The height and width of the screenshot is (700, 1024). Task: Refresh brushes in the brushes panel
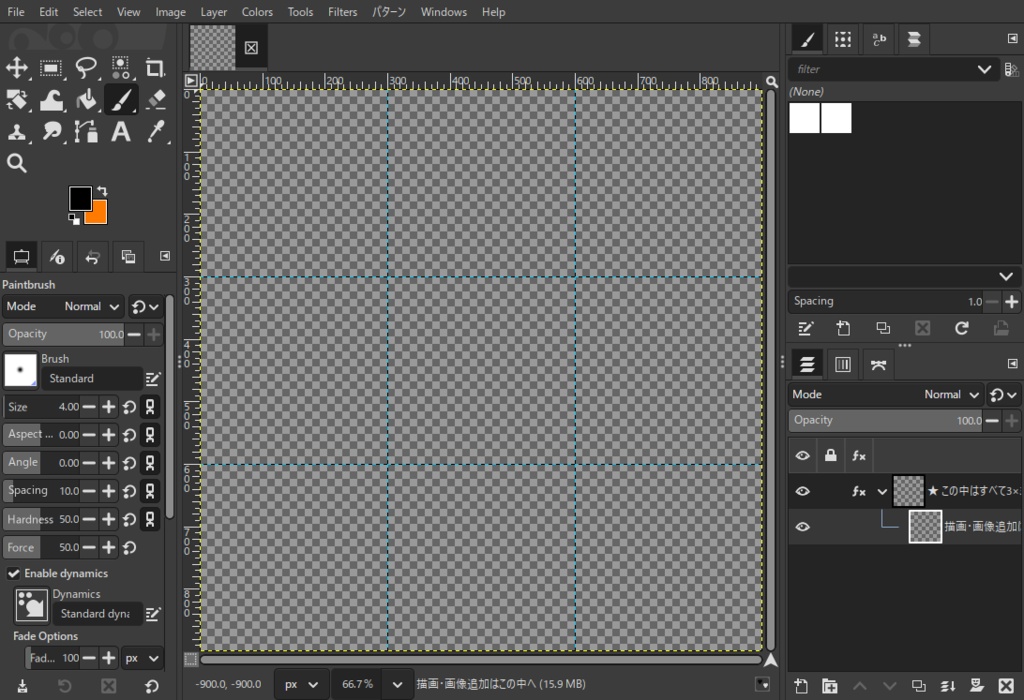(961, 328)
